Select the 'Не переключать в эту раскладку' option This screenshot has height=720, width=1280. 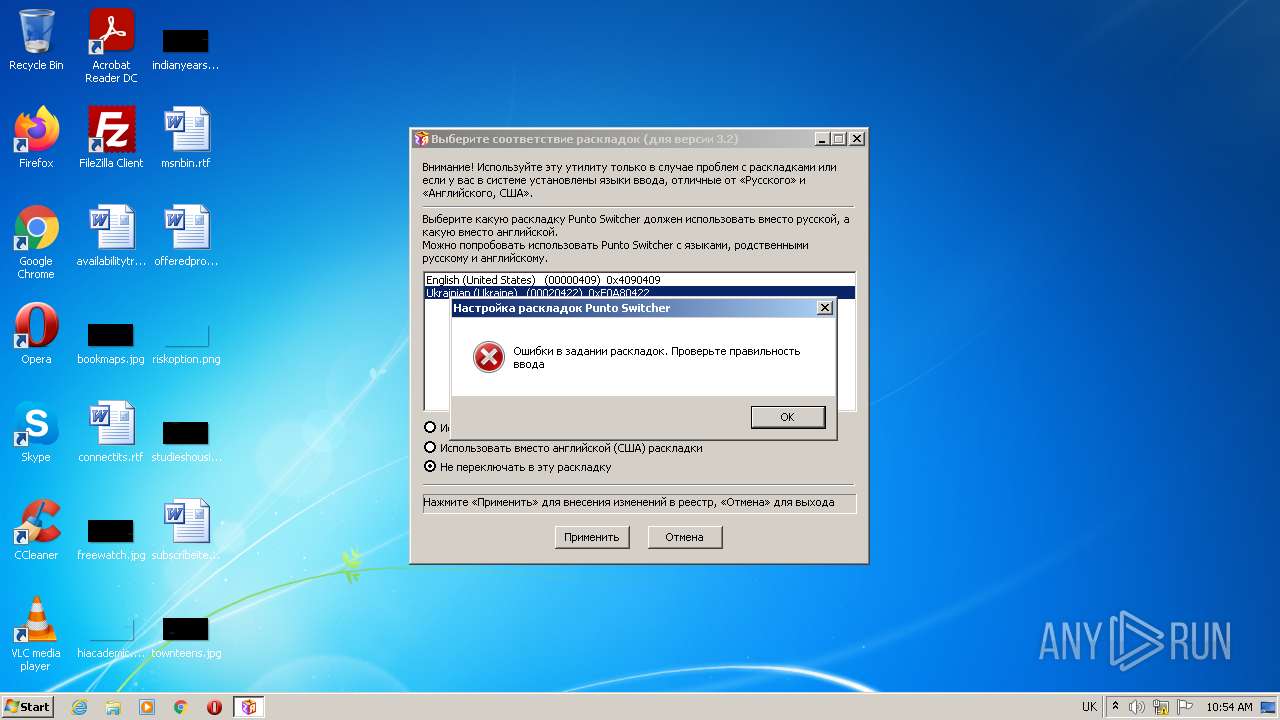tap(518, 467)
